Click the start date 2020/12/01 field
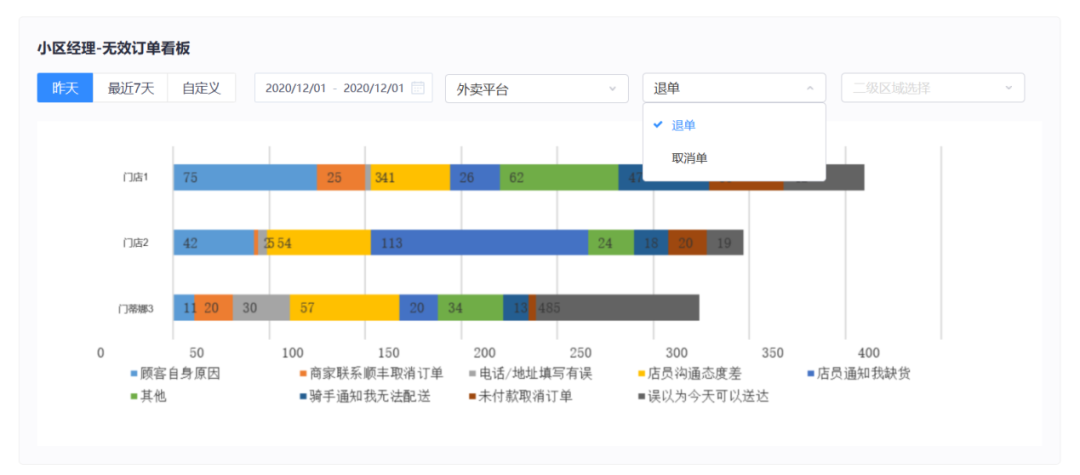Image resolution: width=1080 pixels, height=475 pixels. tap(297, 88)
